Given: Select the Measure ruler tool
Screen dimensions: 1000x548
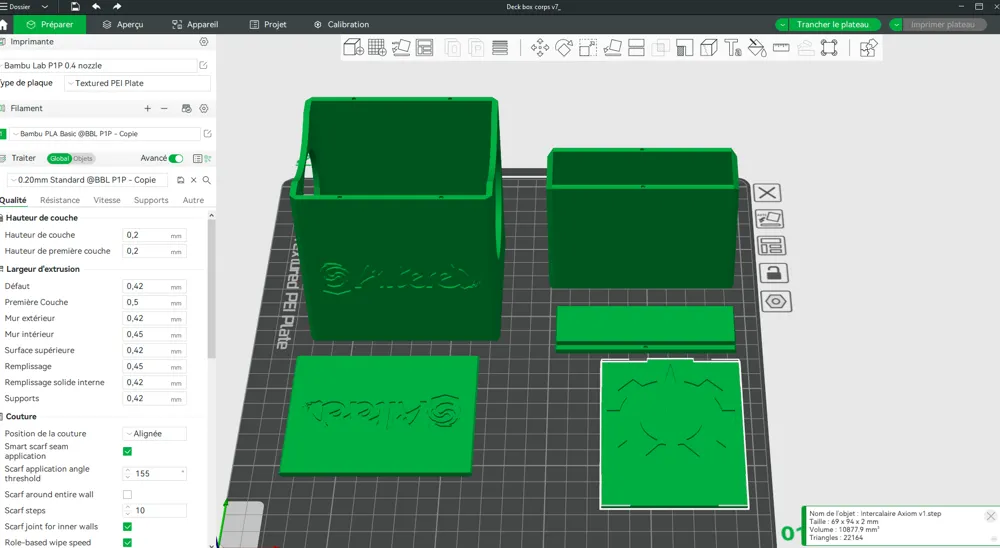Looking at the screenshot, I should point(781,47).
